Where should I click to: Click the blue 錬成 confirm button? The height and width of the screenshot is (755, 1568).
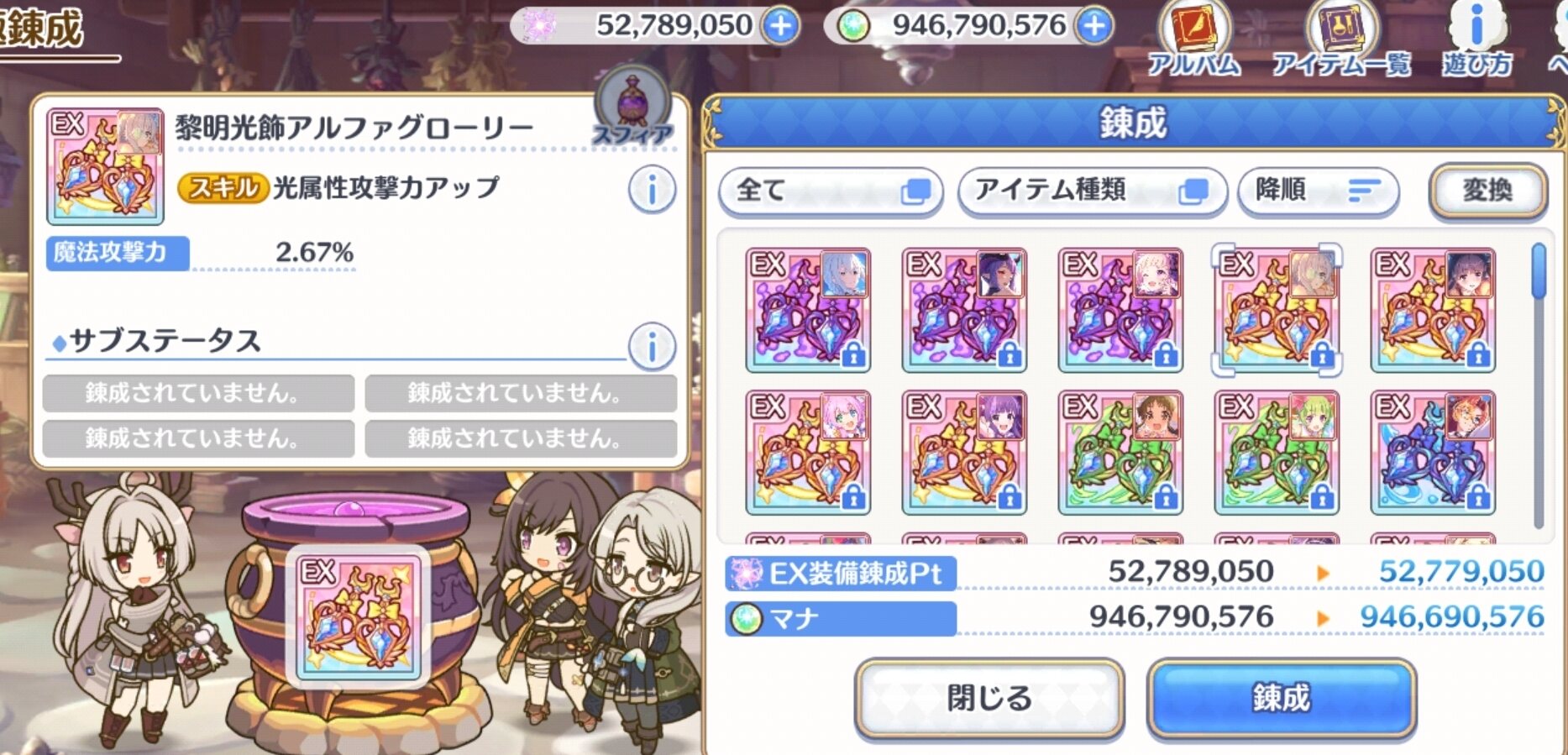pos(1282,698)
